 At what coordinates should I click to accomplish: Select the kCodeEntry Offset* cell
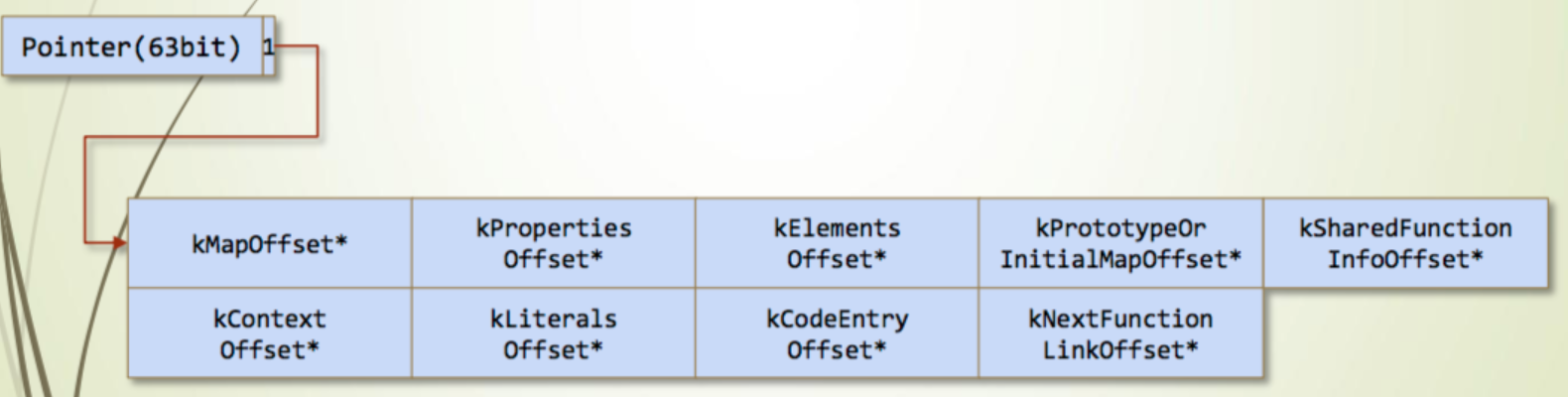point(837,333)
